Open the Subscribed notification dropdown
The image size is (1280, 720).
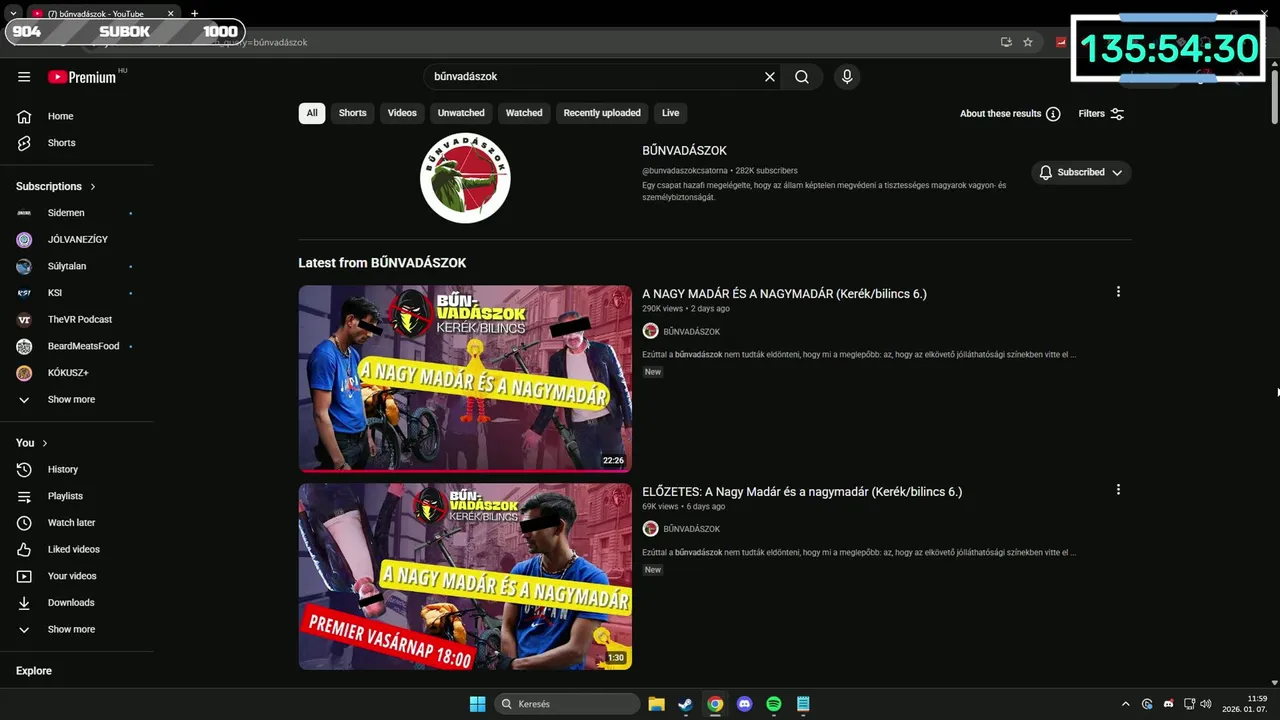[1081, 173]
